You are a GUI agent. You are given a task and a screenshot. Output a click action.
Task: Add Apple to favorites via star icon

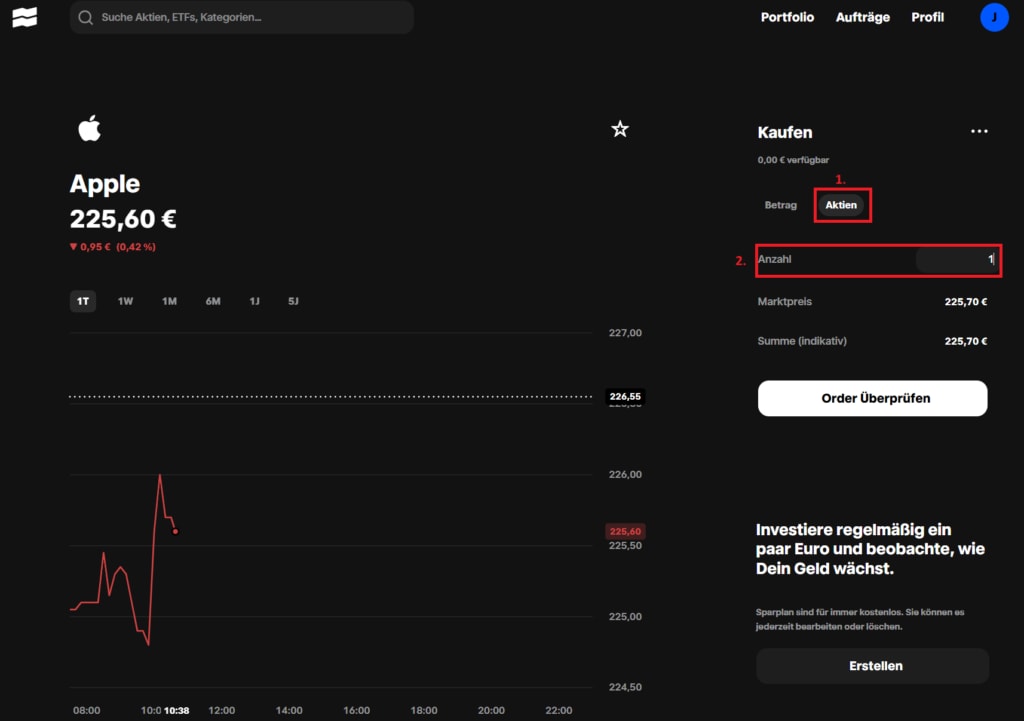pyautogui.click(x=620, y=129)
